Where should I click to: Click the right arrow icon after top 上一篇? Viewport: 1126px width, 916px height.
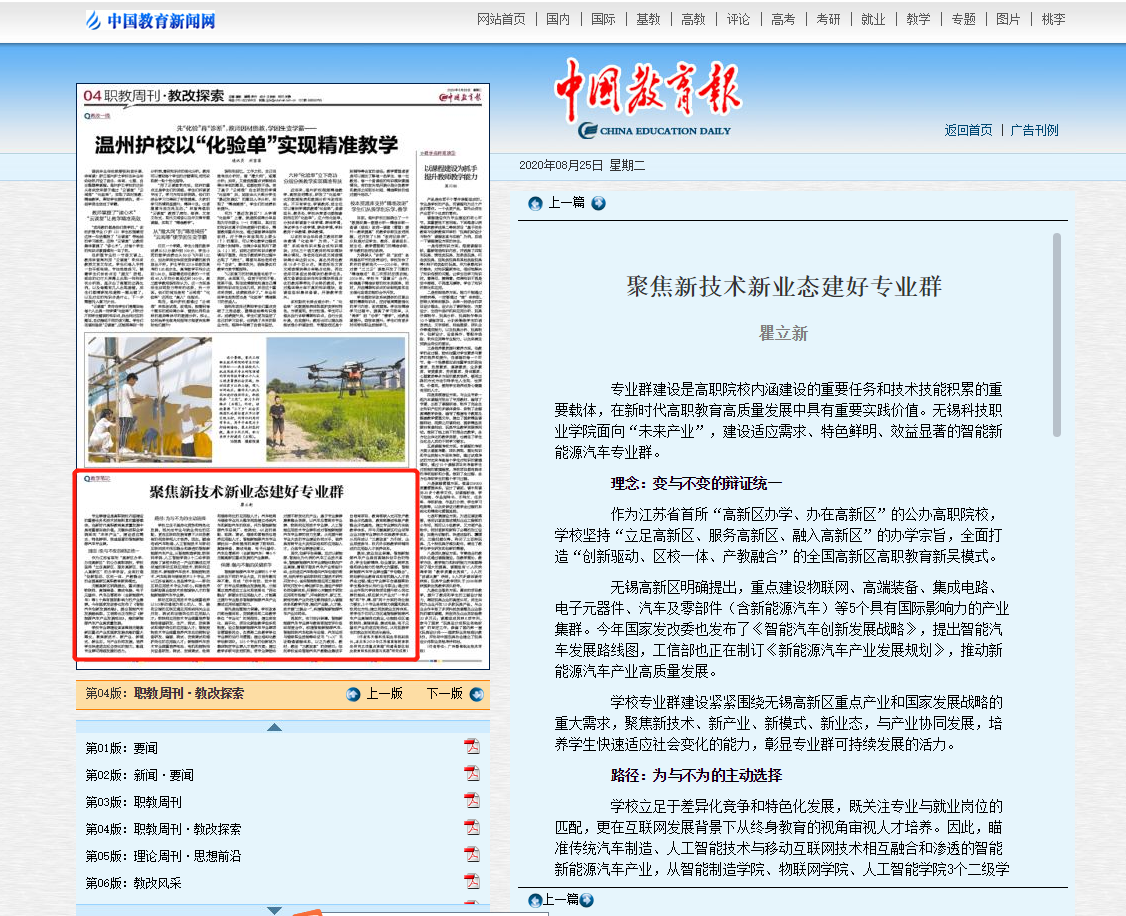point(598,204)
